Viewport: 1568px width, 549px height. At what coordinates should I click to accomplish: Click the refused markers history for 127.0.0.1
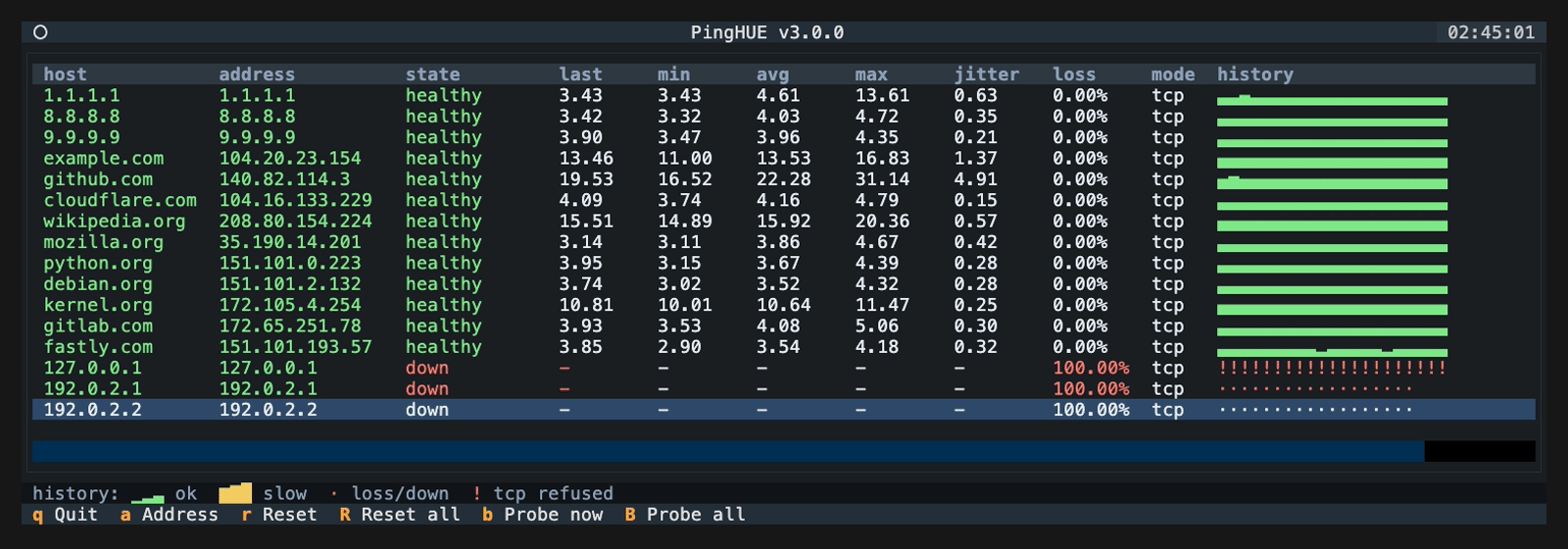pos(1332,369)
